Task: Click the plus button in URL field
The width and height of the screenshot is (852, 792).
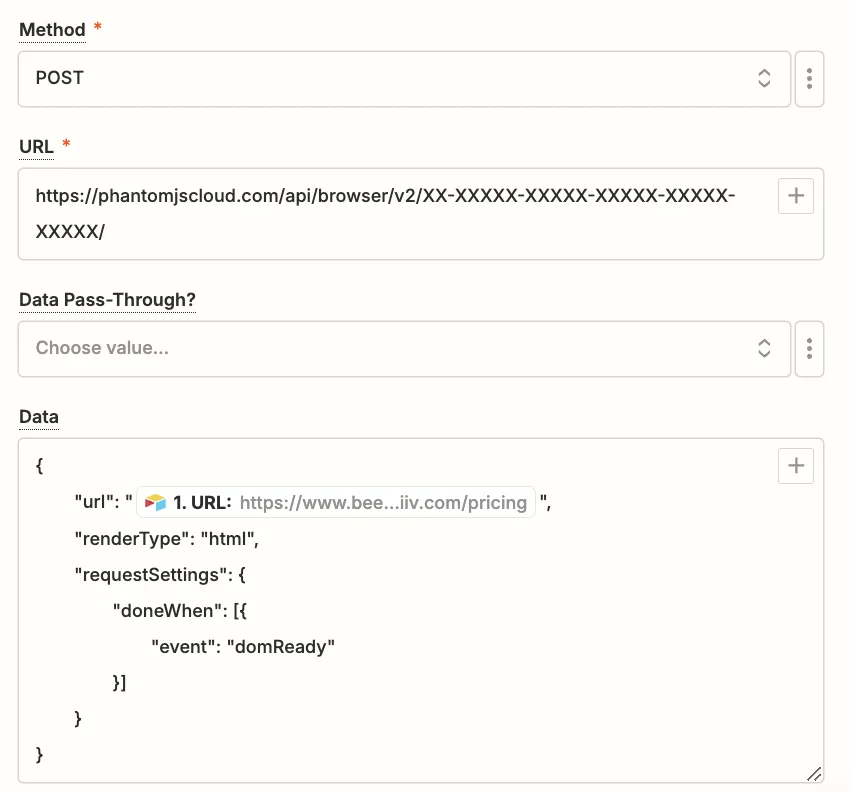Action: tap(795, 196)
